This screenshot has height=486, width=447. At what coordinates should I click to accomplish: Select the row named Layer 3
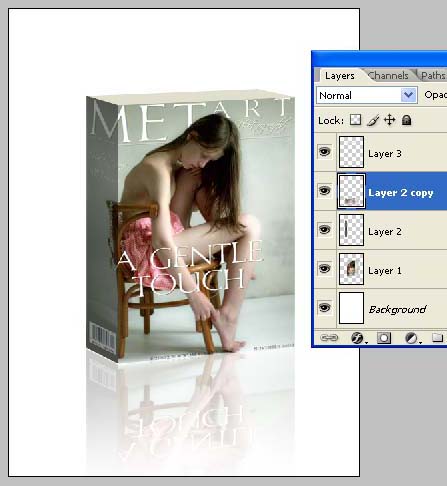coord(380,152)
